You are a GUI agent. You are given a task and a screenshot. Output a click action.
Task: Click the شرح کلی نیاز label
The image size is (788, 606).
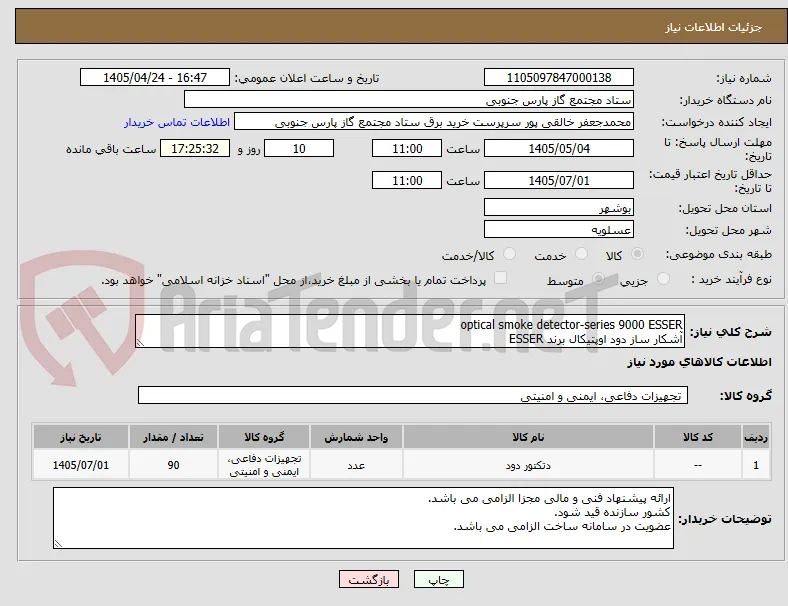[731, 332]
